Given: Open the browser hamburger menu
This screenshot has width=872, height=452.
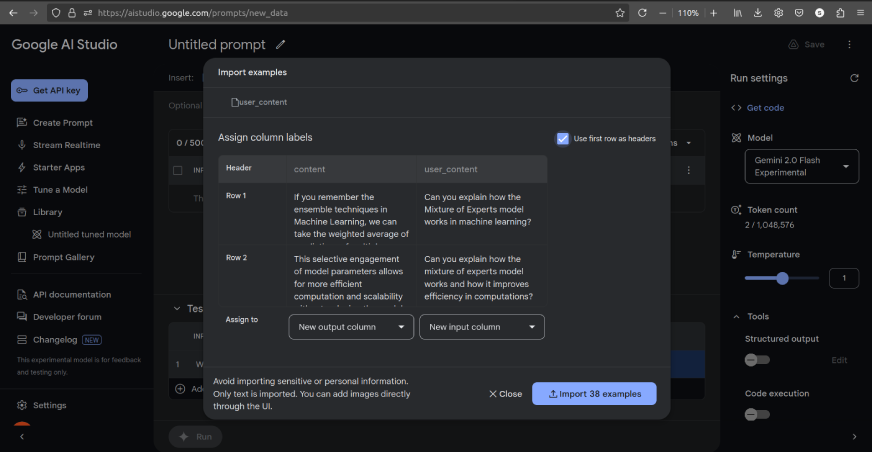Looking at the screenshot, I should pos(860,13).
